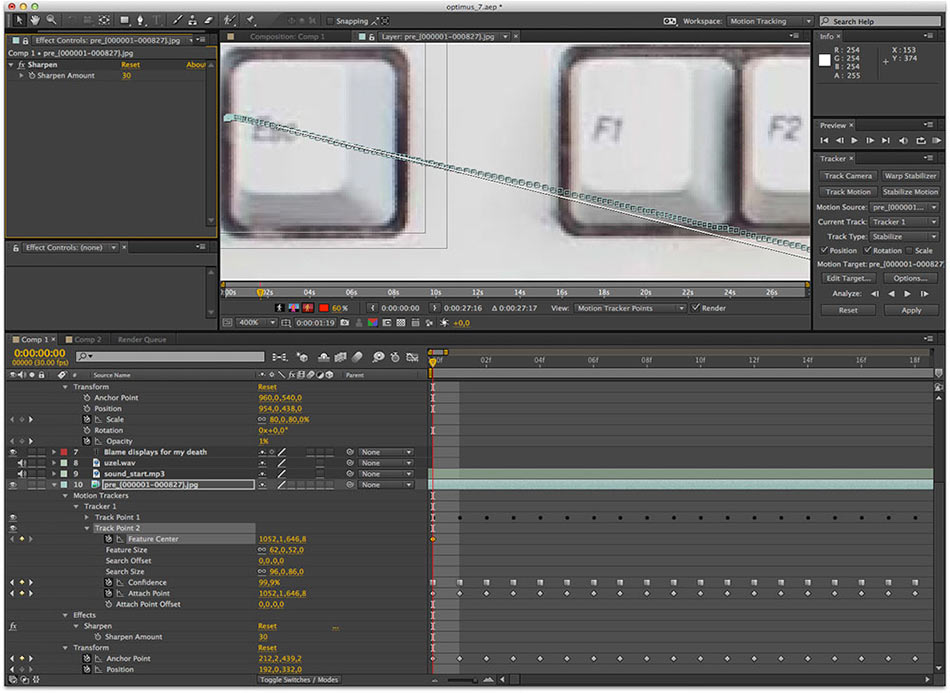Click the Track Motion button
Image resolution: width=950 pixels, height=693 pixels.
click(848, 192)
